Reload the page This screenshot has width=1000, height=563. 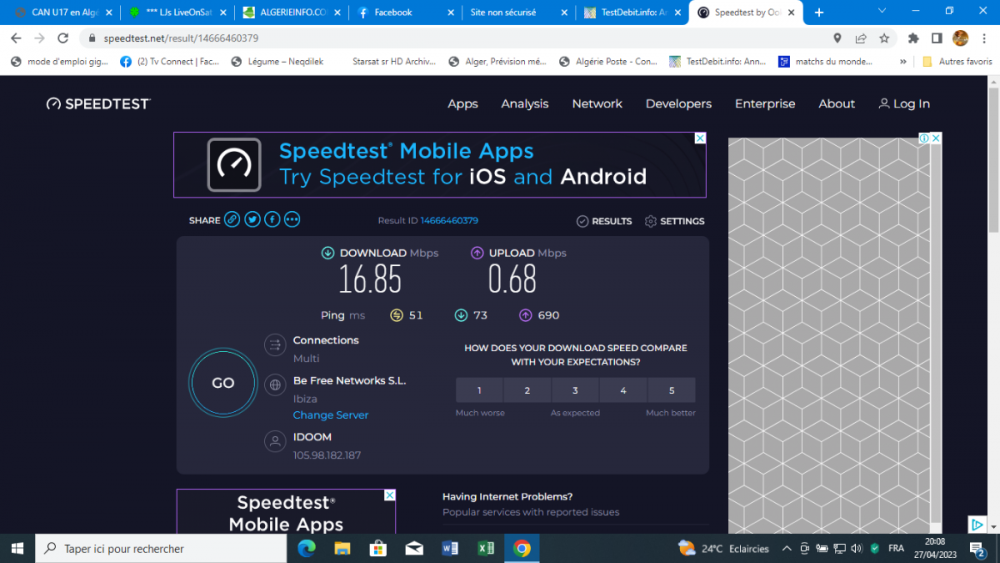click(x=63, y=38)
